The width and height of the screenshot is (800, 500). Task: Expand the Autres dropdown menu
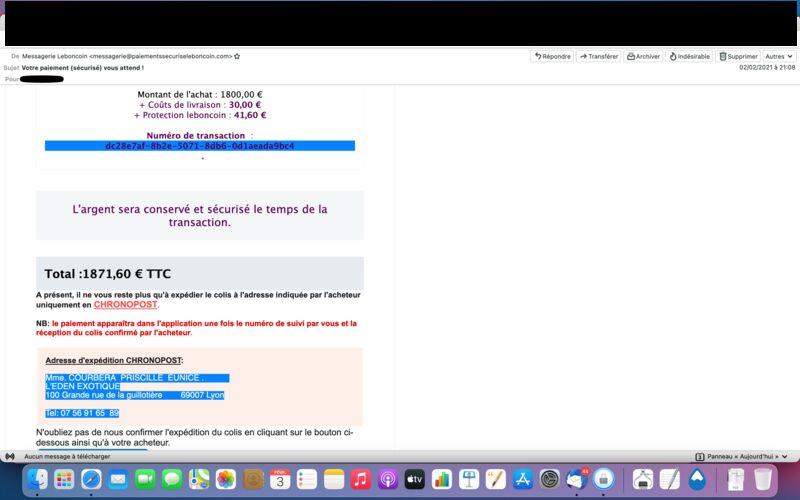778,56
